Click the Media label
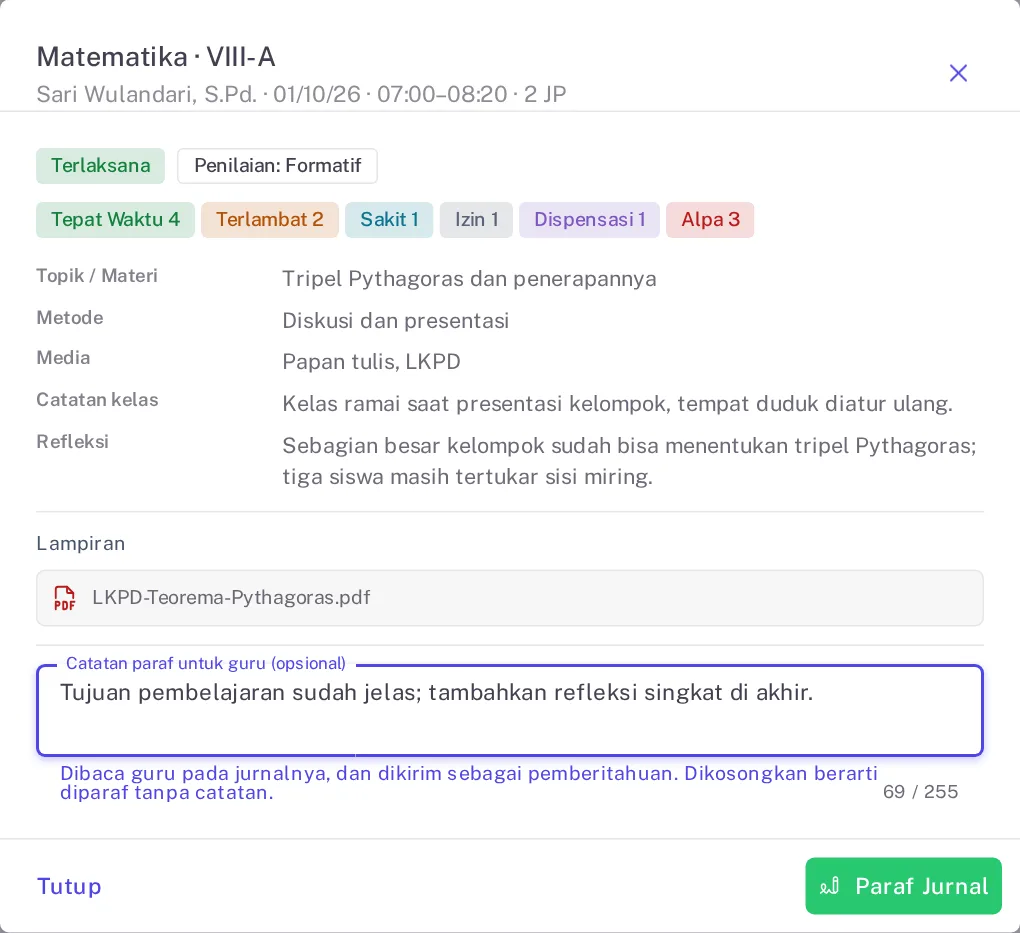The height and width of the screenshot is (933, 1020). pos(63,358)
